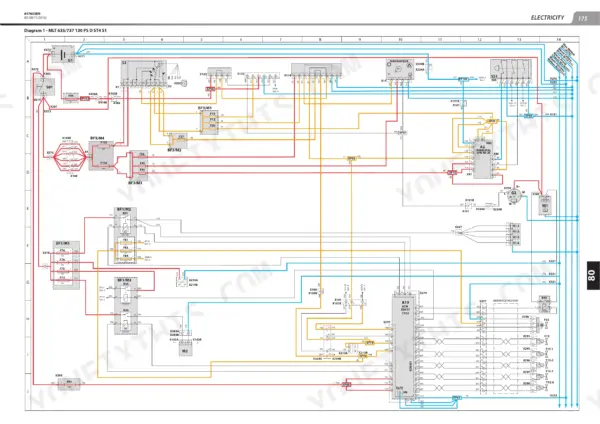The height and width of the screenshot is (424, 600).
Task: Click the wide connector block in column 8
Action: coord(316,72)
